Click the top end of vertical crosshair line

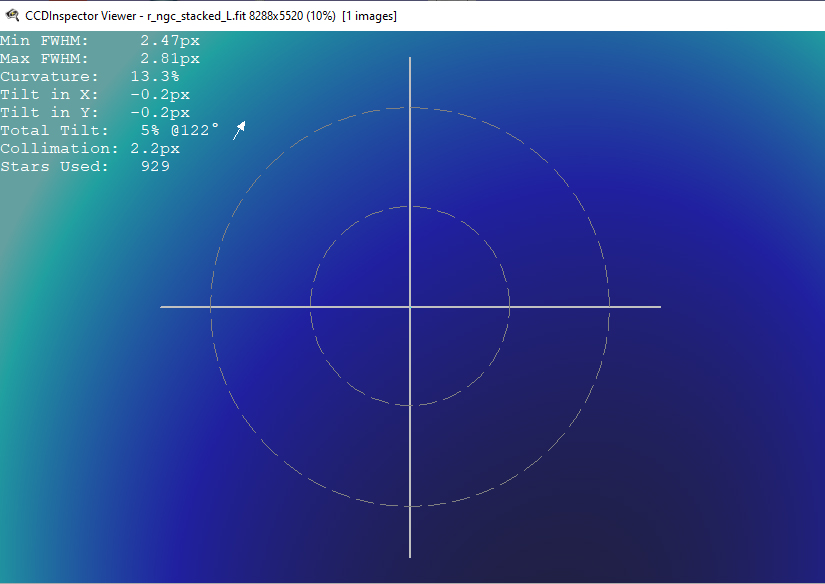[x=410, y=59]
